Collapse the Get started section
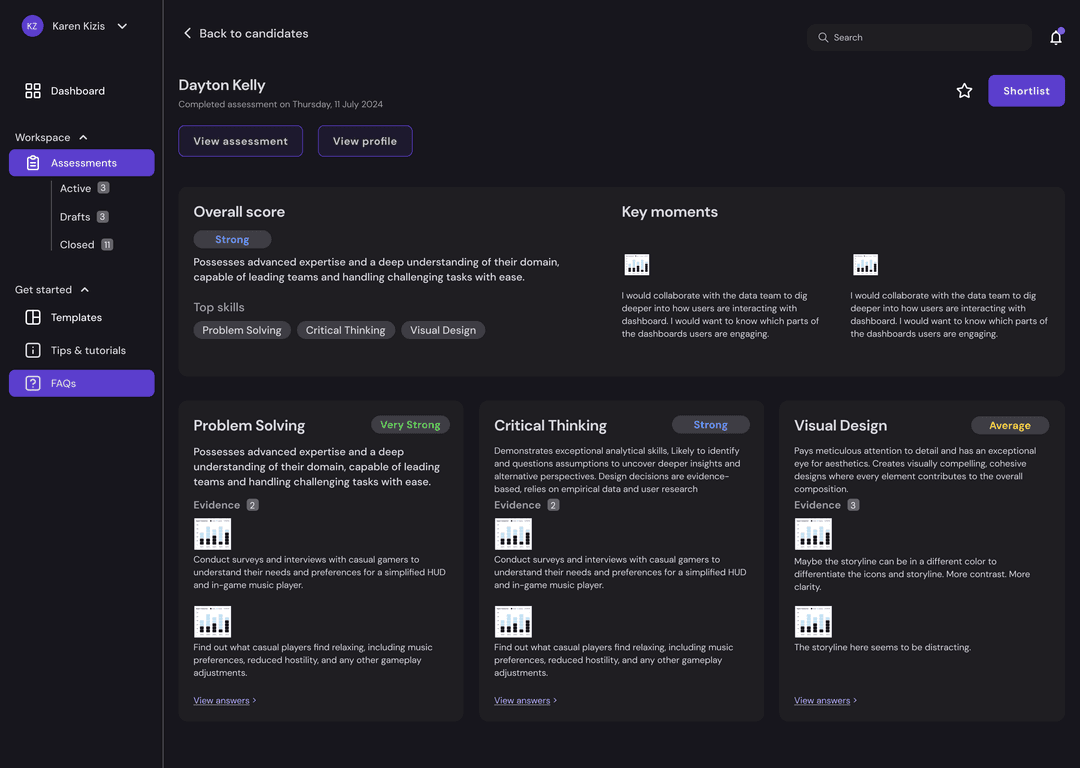This screenshot has width=1080, height=768. (85, 290)
